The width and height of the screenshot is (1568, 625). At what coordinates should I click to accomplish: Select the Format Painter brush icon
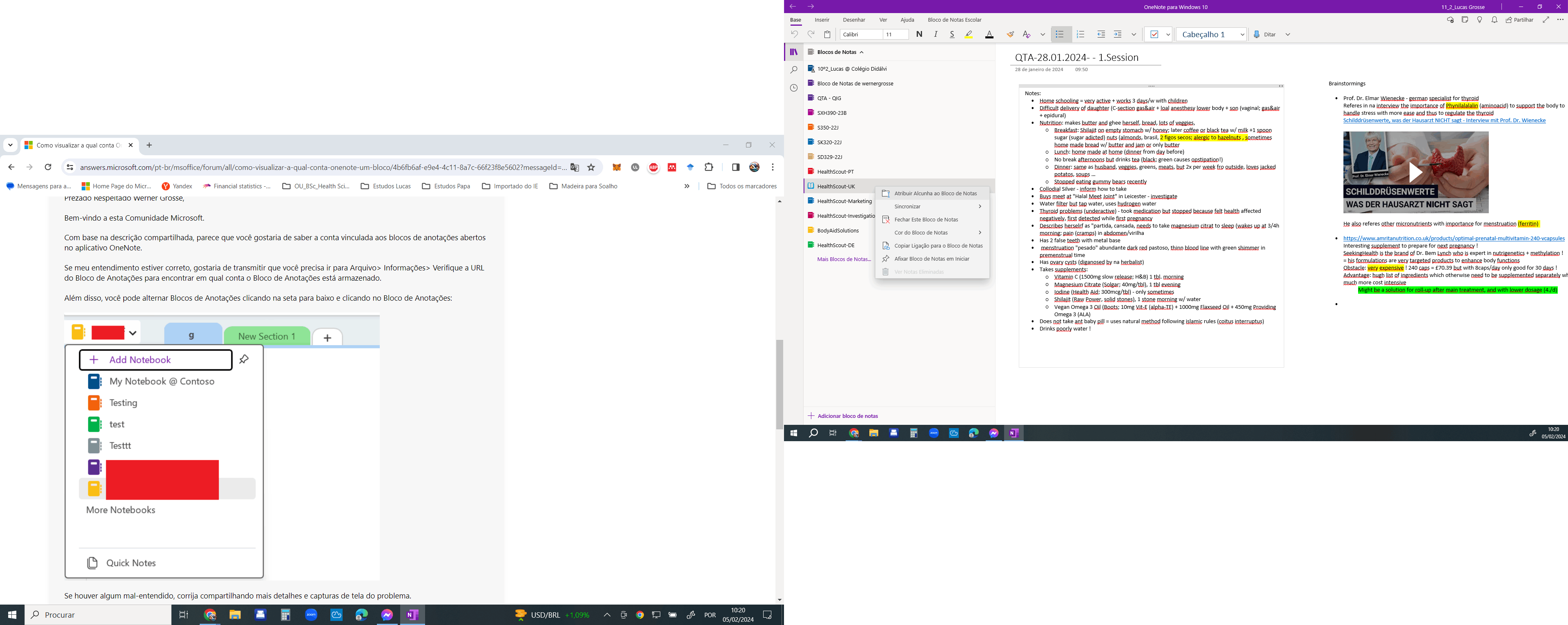1011,35
